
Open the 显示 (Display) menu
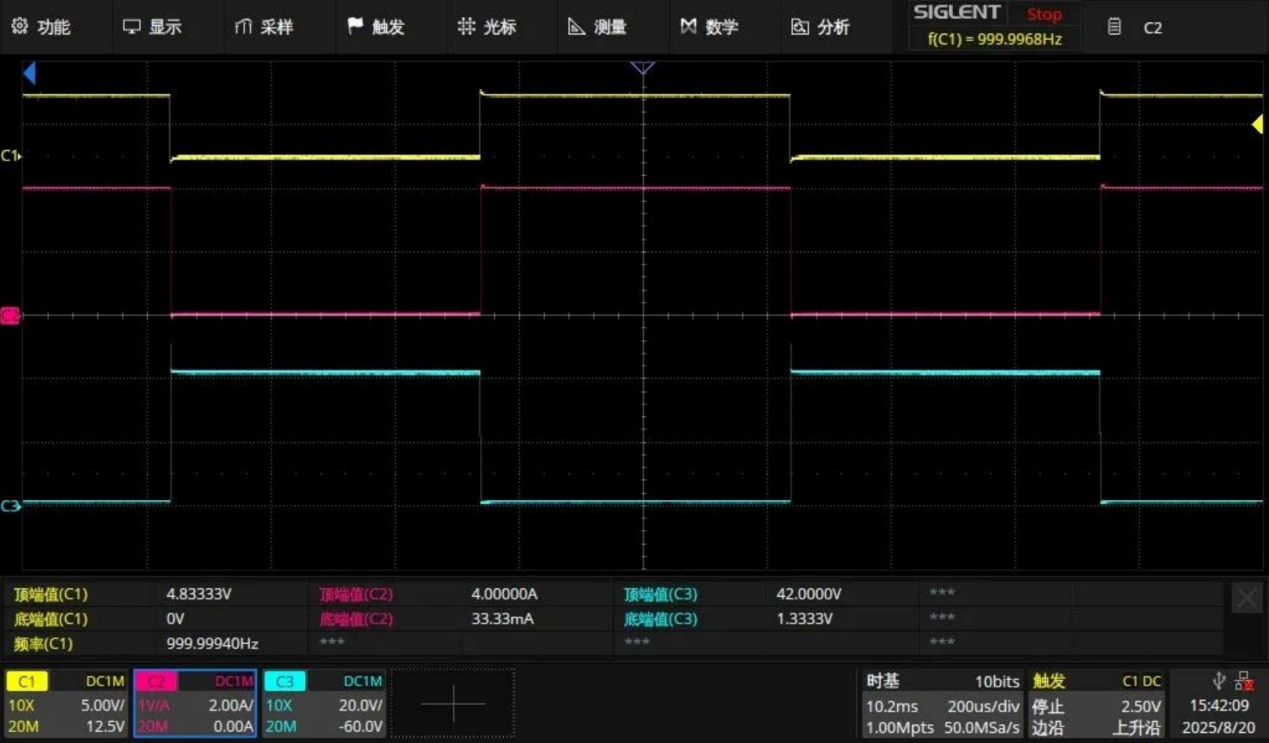[x=152, y=27]
